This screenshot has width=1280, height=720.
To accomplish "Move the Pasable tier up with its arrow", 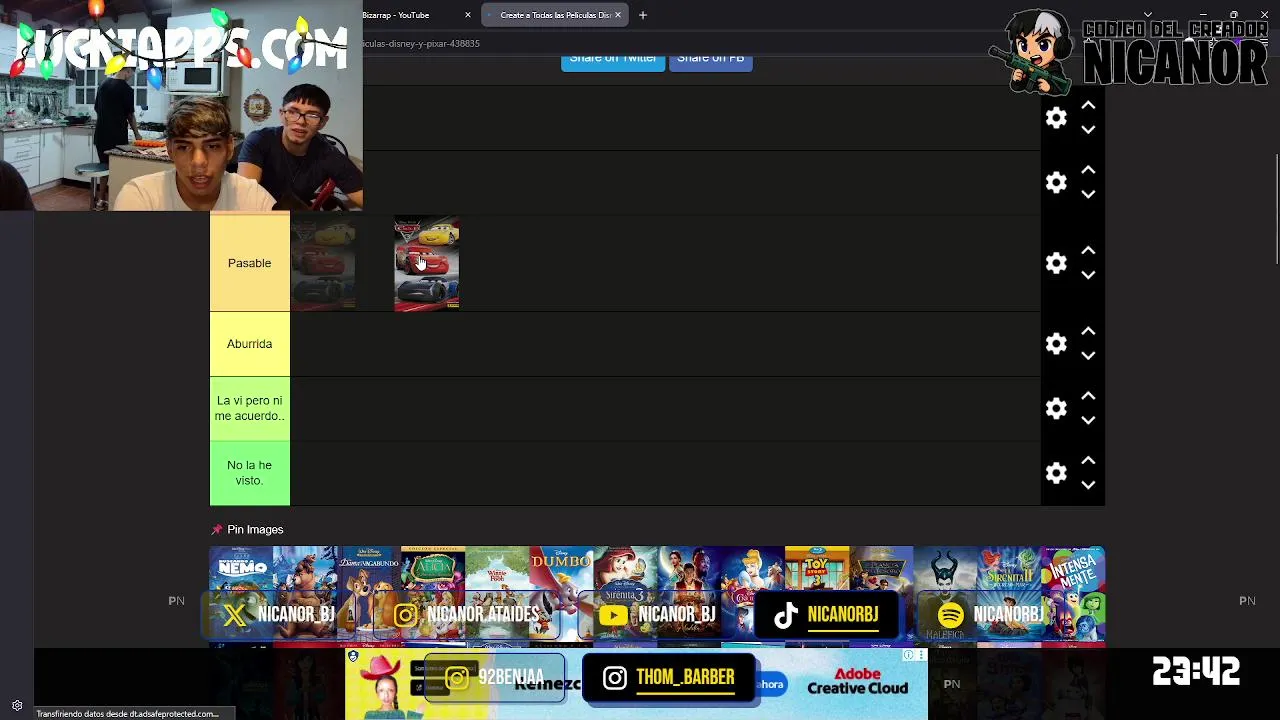I will (1088, 251).
